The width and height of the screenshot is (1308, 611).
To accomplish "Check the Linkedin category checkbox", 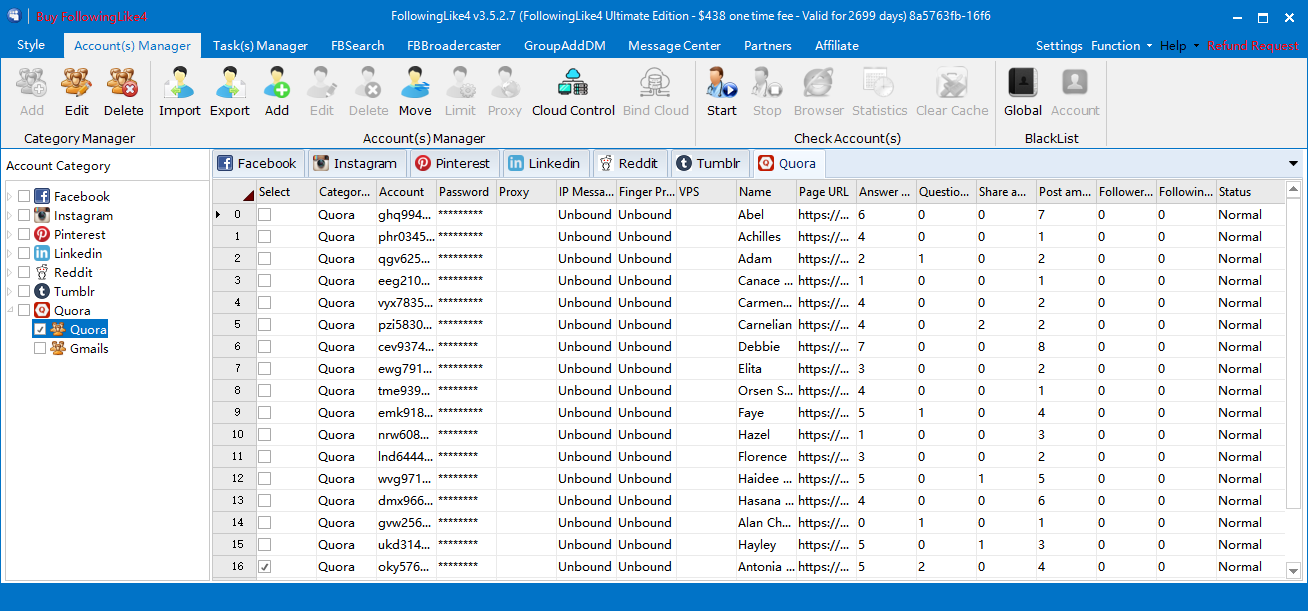I will click(x=24, y=254).
